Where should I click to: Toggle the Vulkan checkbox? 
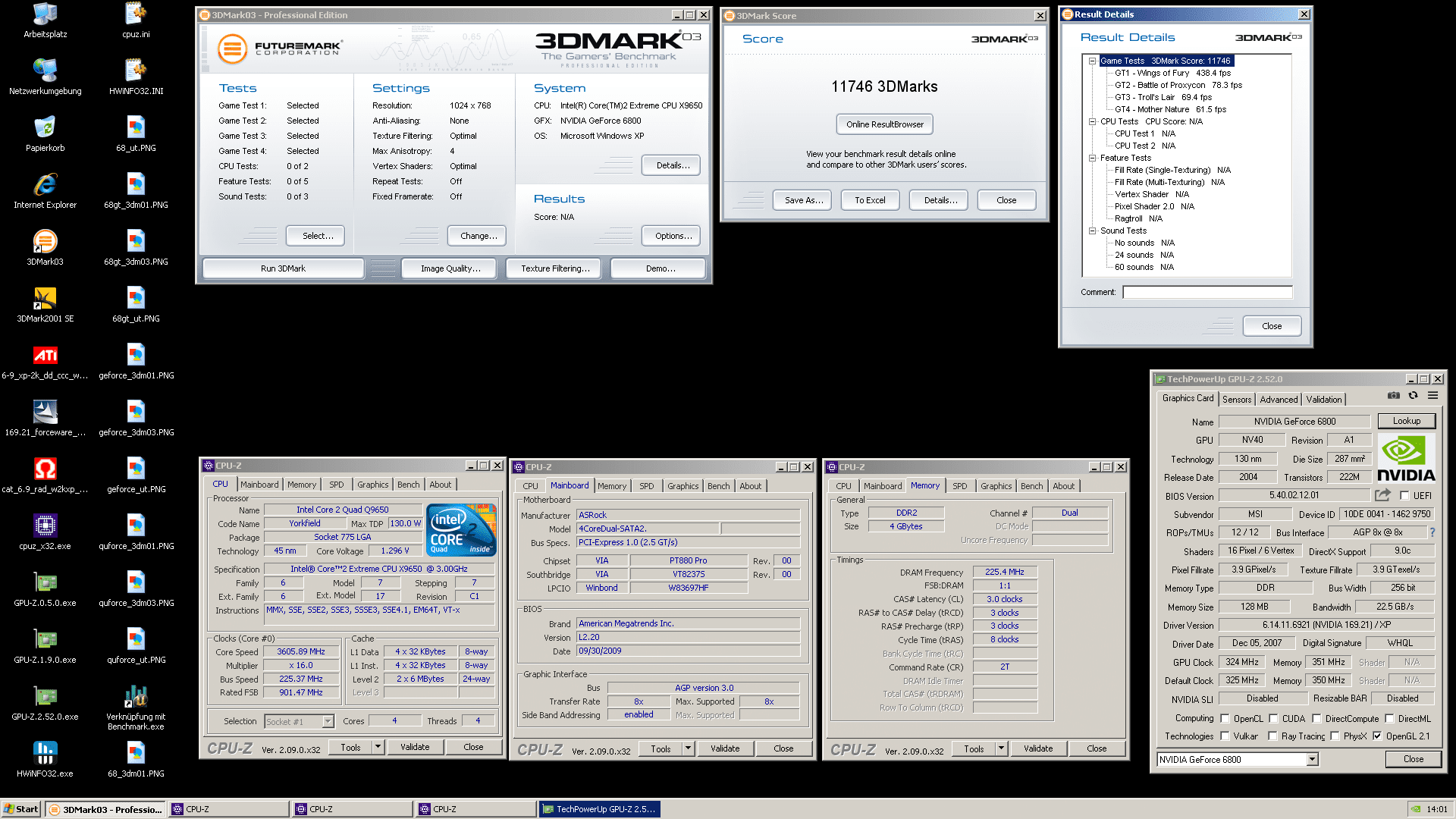tap(1225, 736)
